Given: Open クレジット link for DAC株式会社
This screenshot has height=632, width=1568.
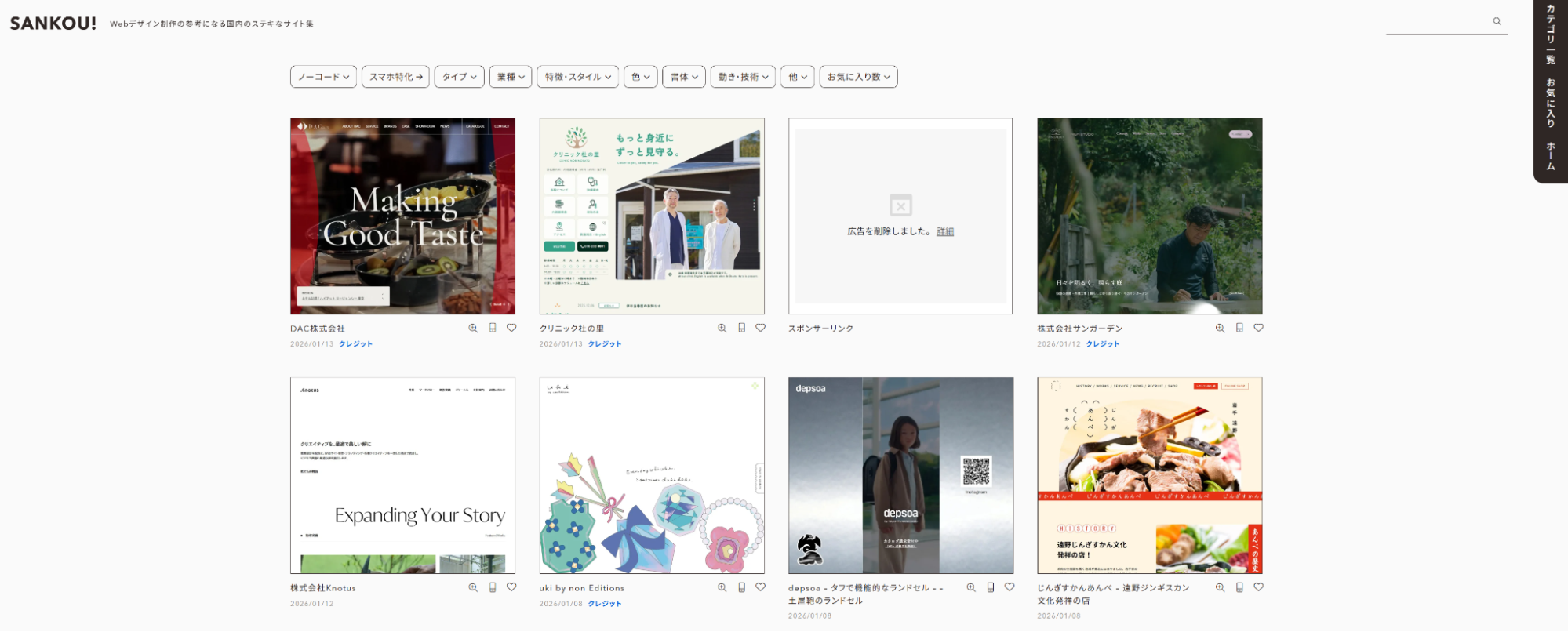Looking at the screenshot, I should pos(356,344).
